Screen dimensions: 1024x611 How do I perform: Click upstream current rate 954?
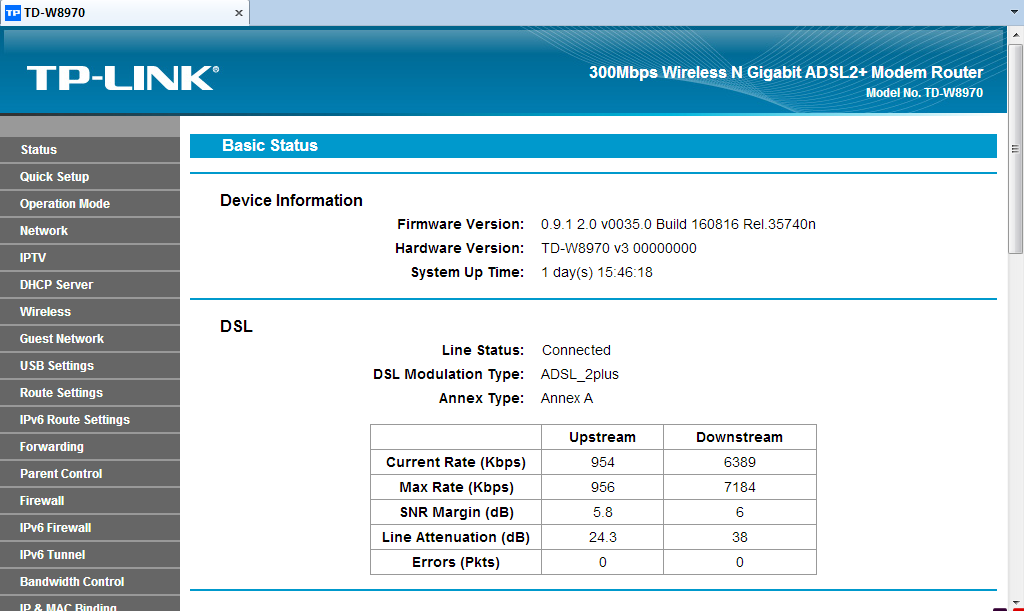[602, 462]
